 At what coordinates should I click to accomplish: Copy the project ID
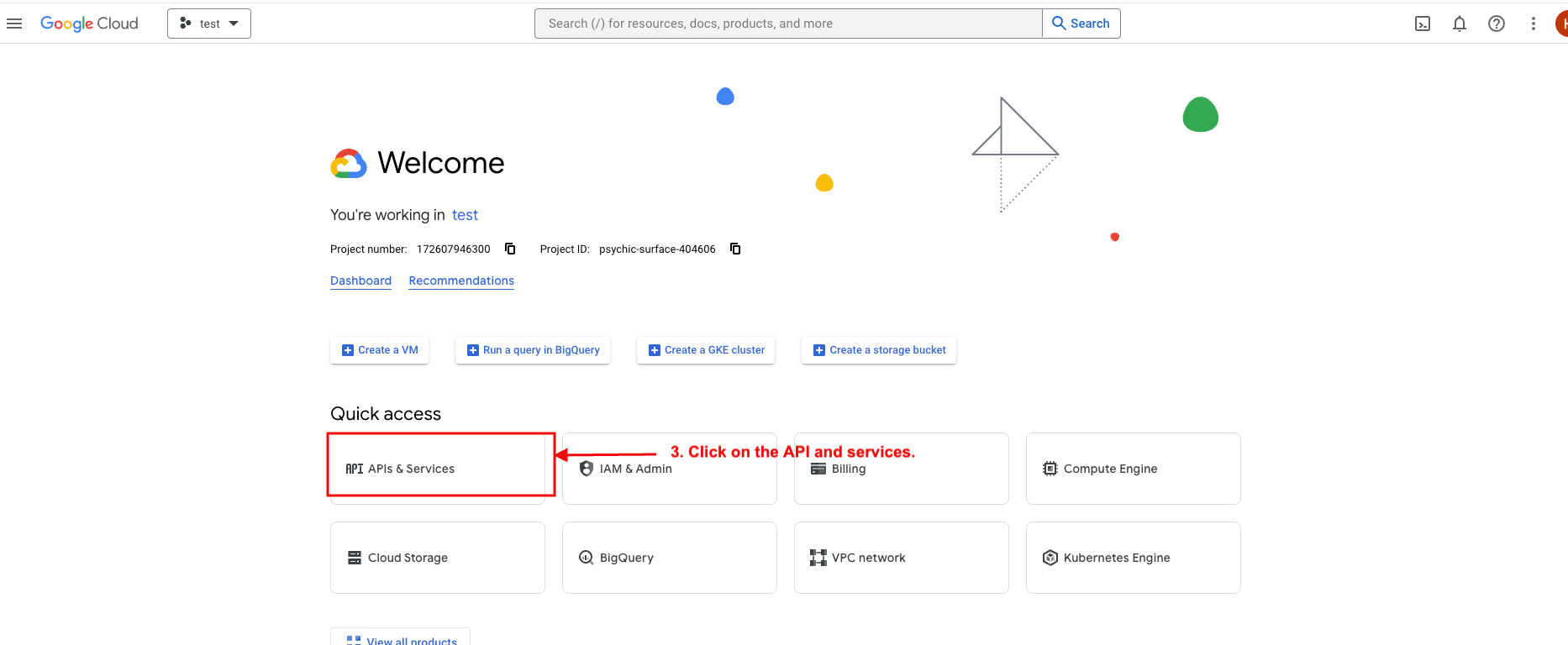(735, 249)
